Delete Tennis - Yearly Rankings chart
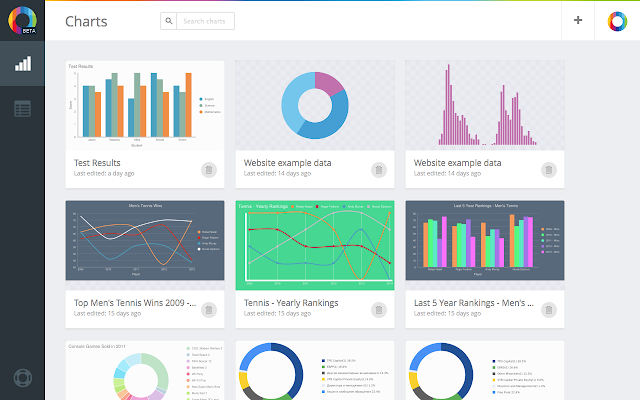This screenshot has height=400, width=640. [x=379, y=310]
